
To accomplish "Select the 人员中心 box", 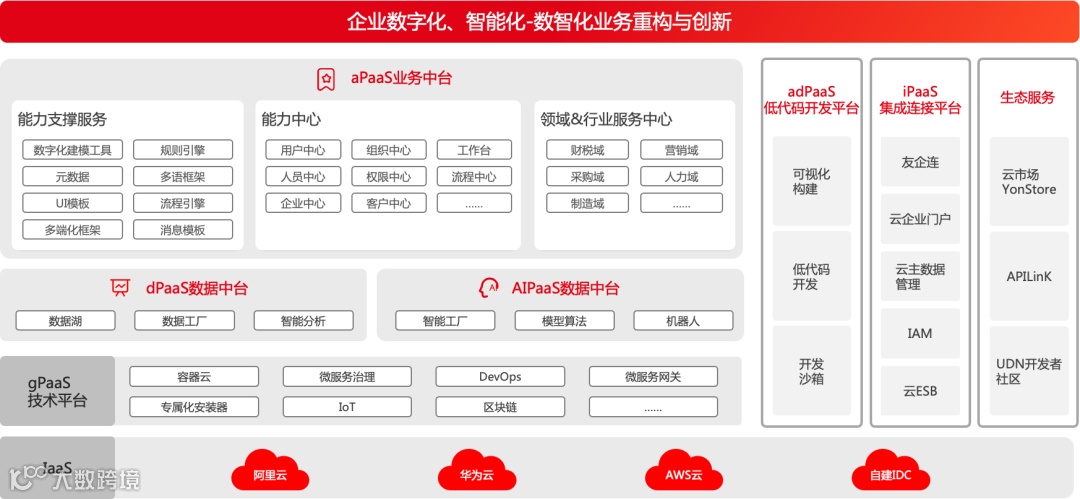I will point(303,176).
